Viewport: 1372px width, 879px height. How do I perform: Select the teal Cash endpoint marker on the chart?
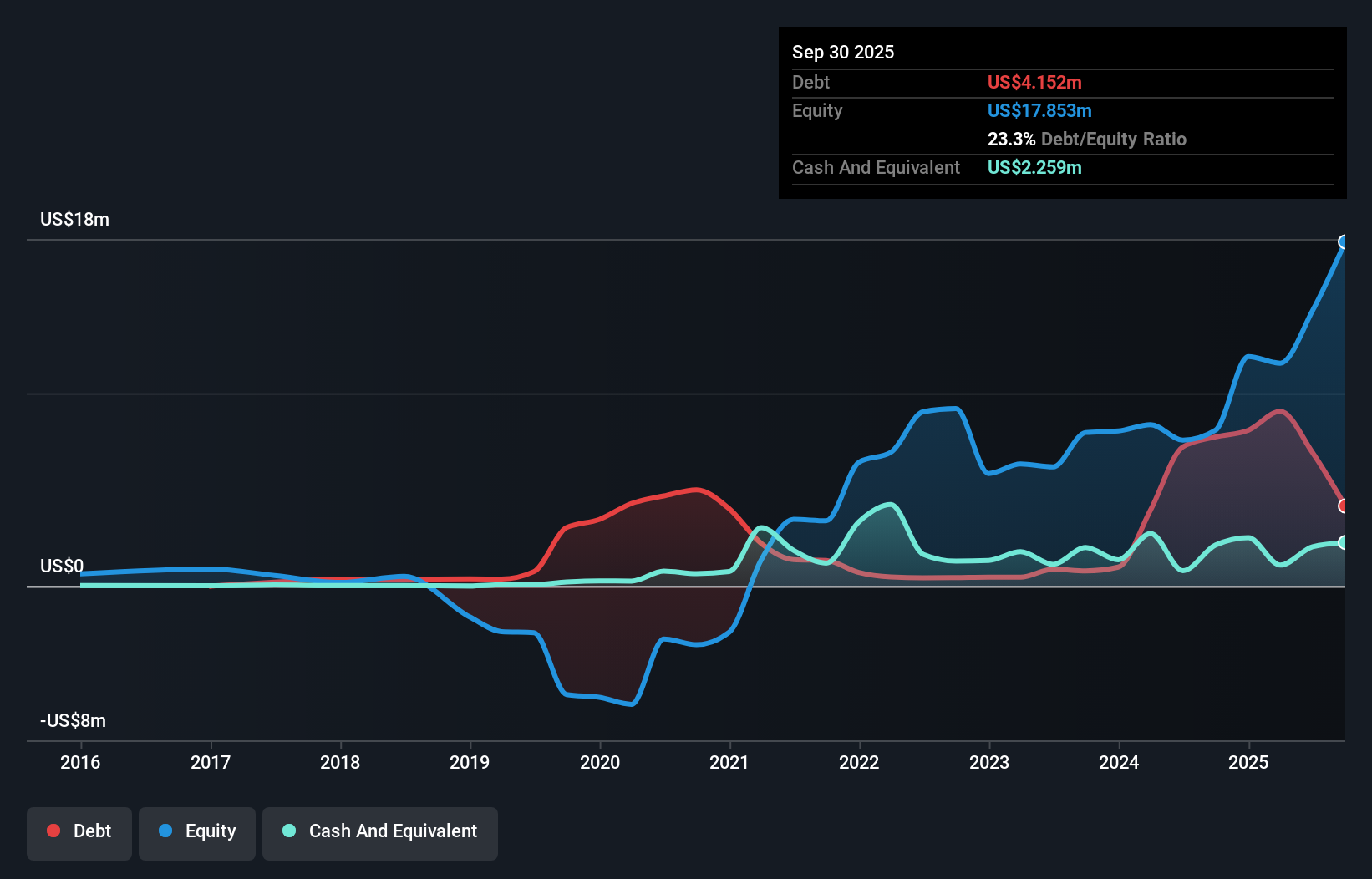pos(1344,543)
